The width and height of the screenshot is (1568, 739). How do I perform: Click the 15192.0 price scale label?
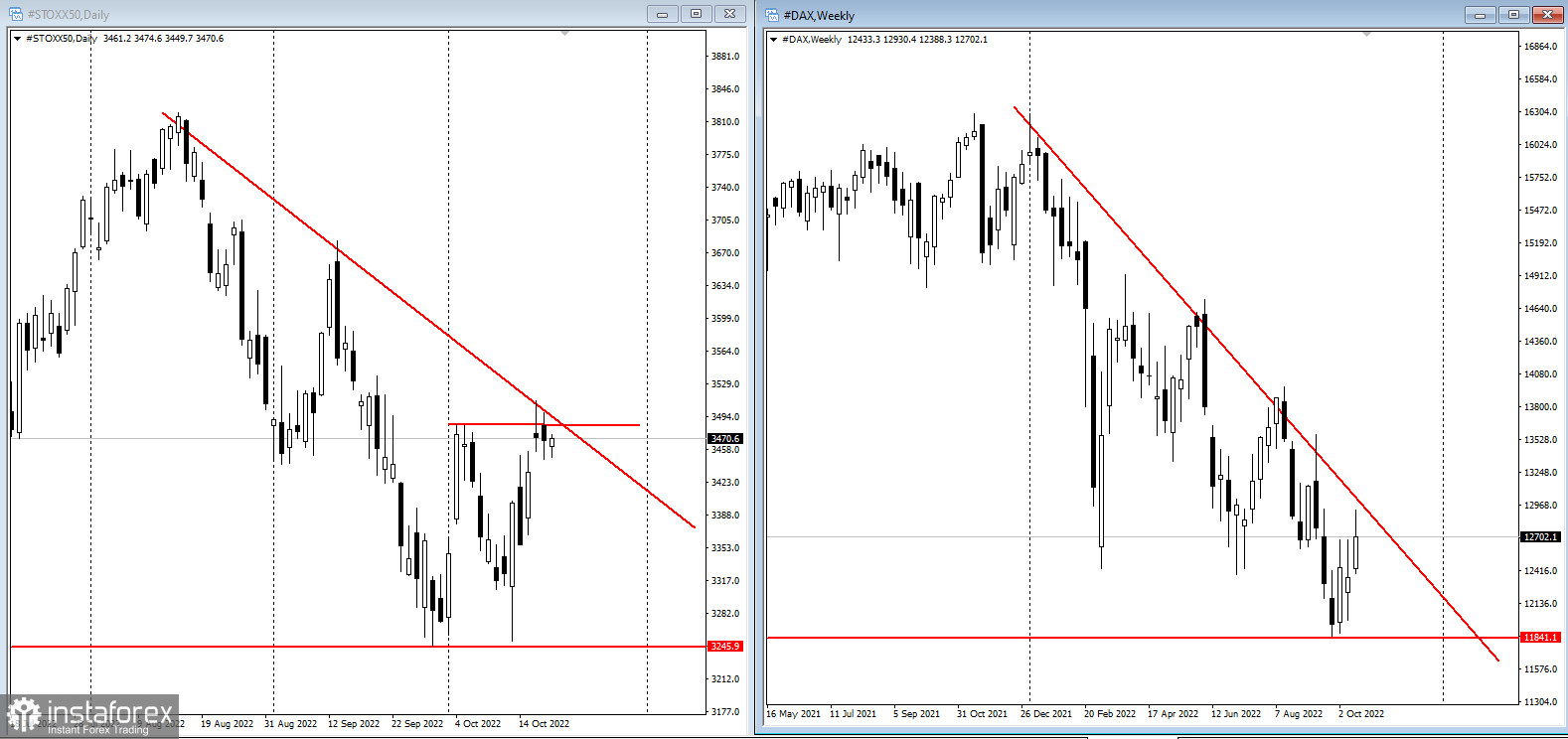tap(1540, 243)
